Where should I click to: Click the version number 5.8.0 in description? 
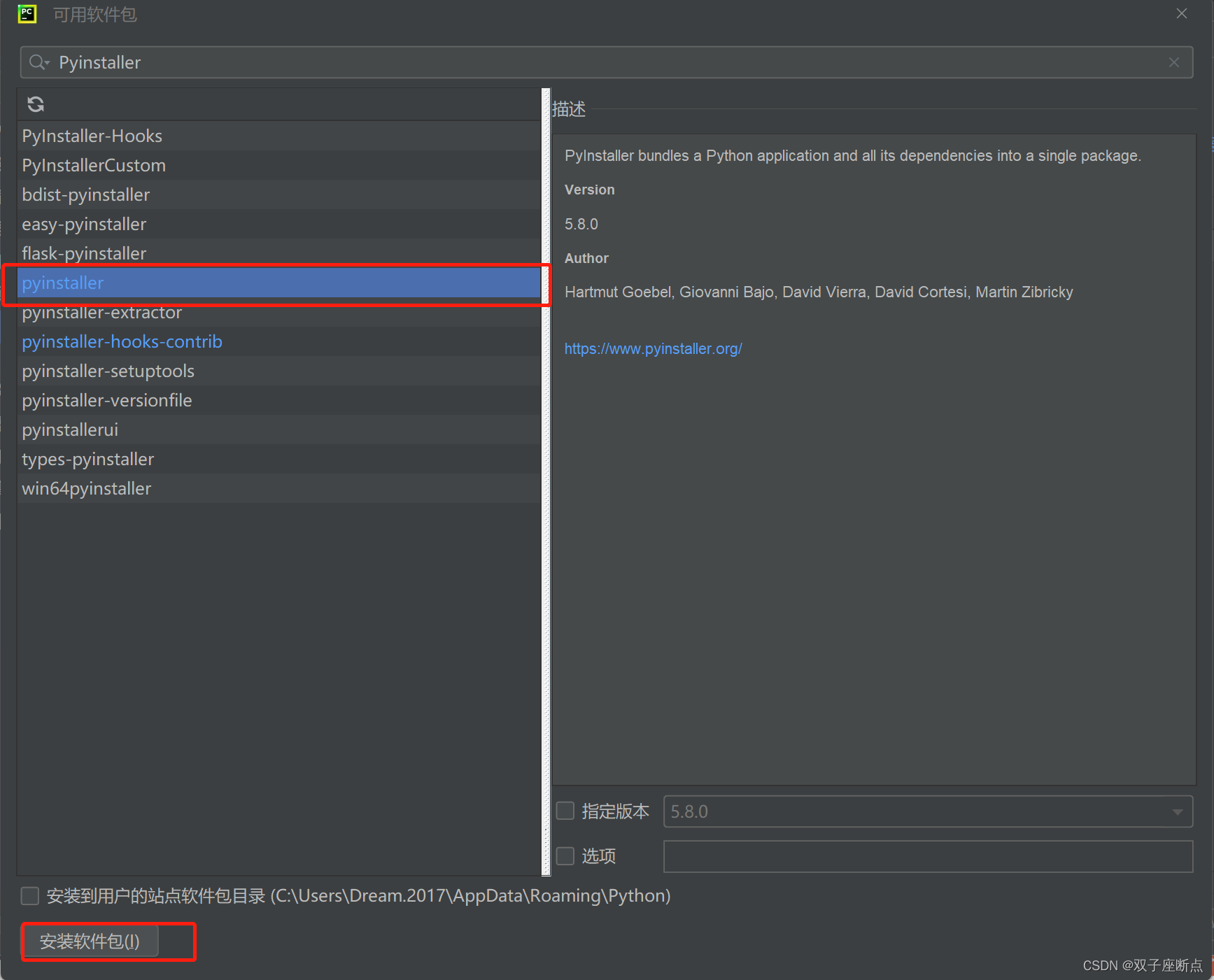tap(581, 224)
